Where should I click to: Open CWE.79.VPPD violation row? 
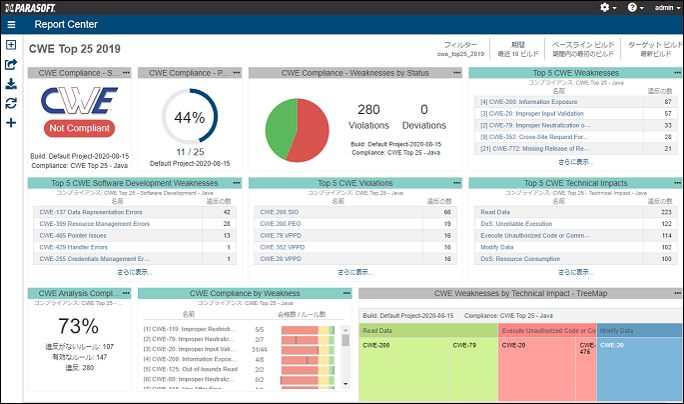coord(356,236)
